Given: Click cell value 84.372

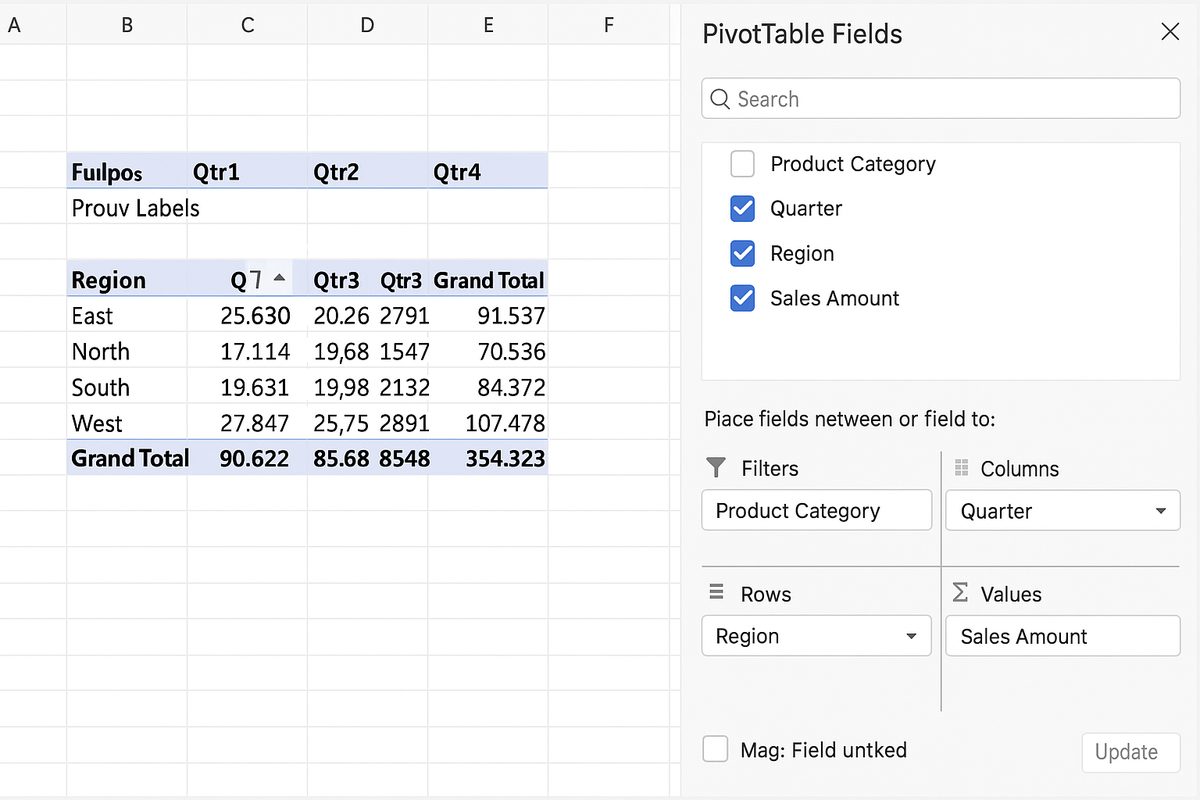Looking at the screenshot, I should [512, 388].
